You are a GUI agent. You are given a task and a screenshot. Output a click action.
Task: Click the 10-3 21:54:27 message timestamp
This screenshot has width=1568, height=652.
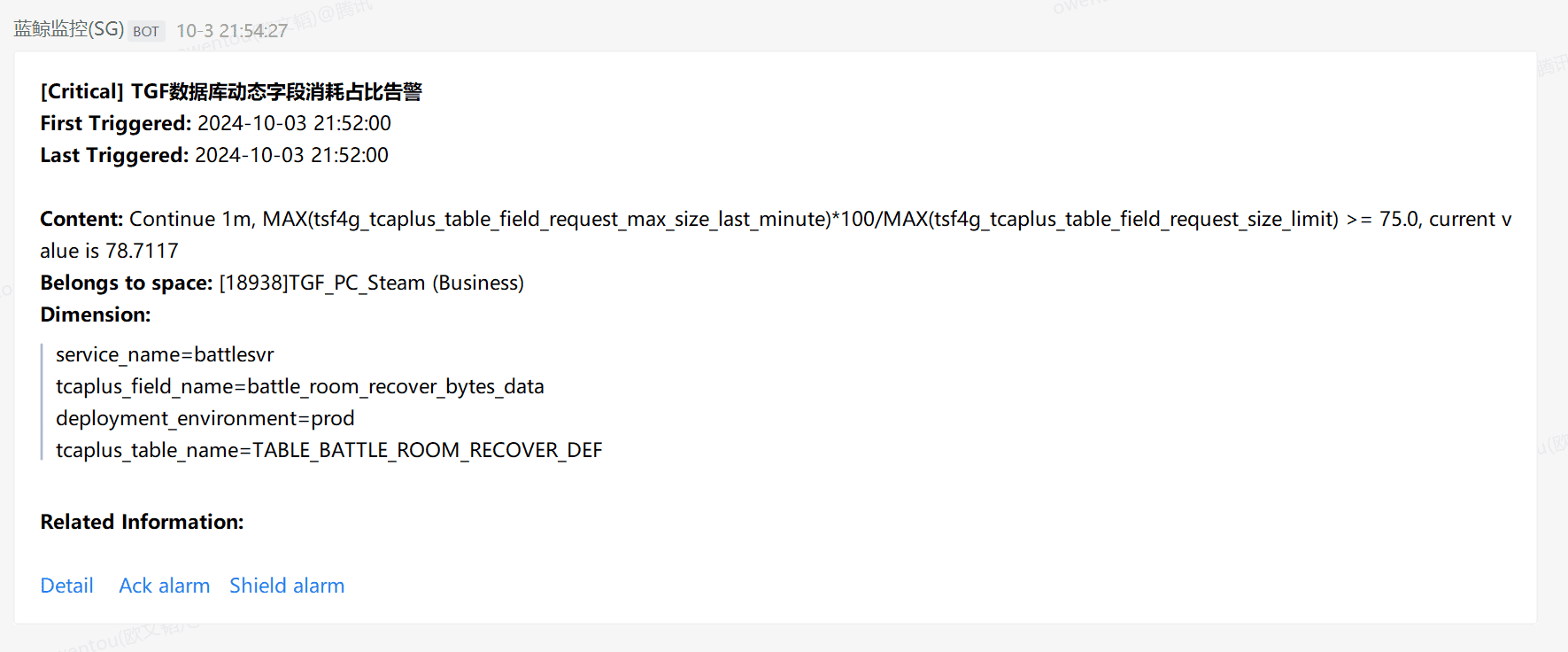tap(232, 31)
